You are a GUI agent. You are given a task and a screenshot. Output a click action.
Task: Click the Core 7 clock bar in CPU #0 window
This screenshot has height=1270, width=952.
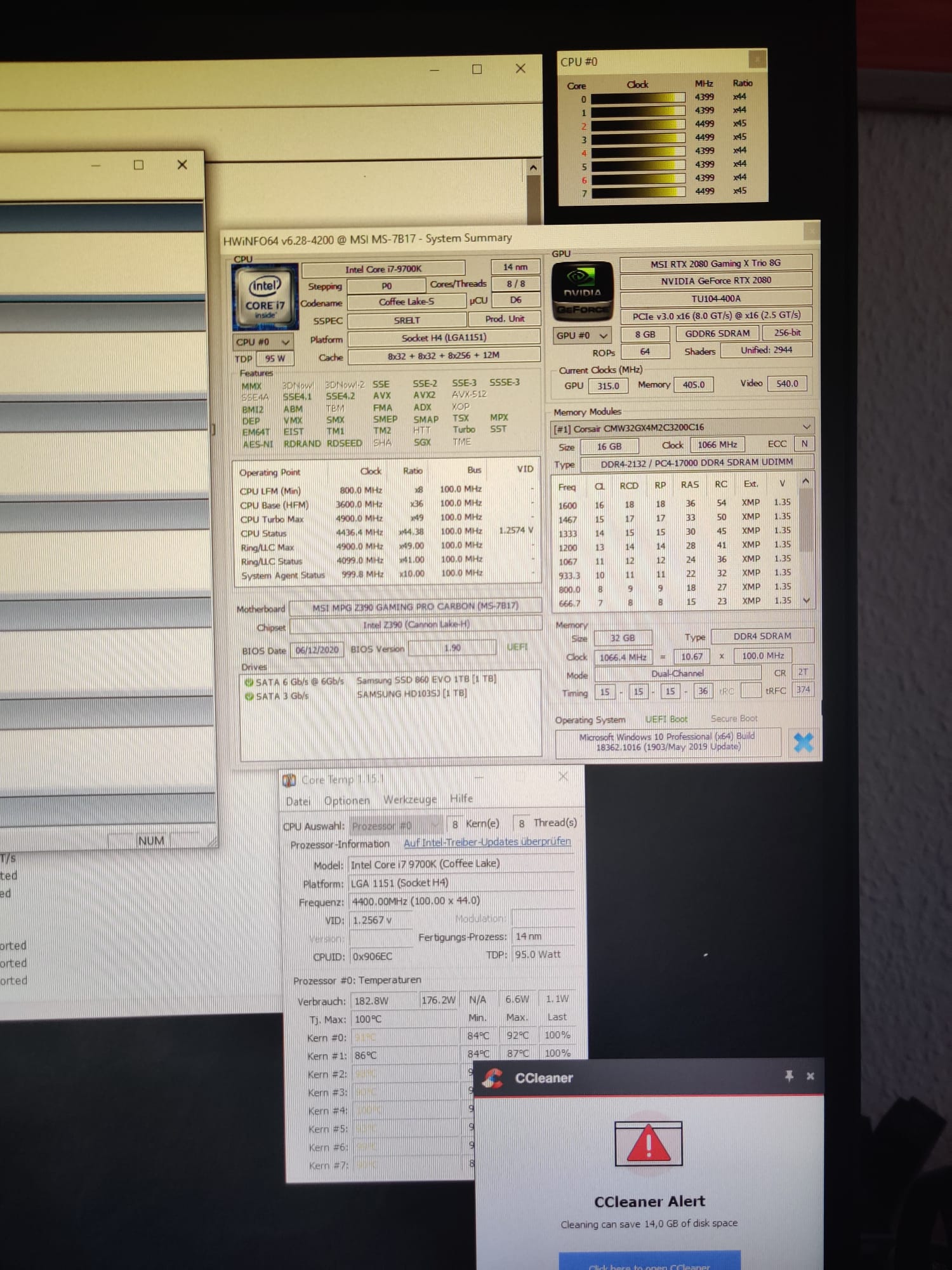pos(638,192)
